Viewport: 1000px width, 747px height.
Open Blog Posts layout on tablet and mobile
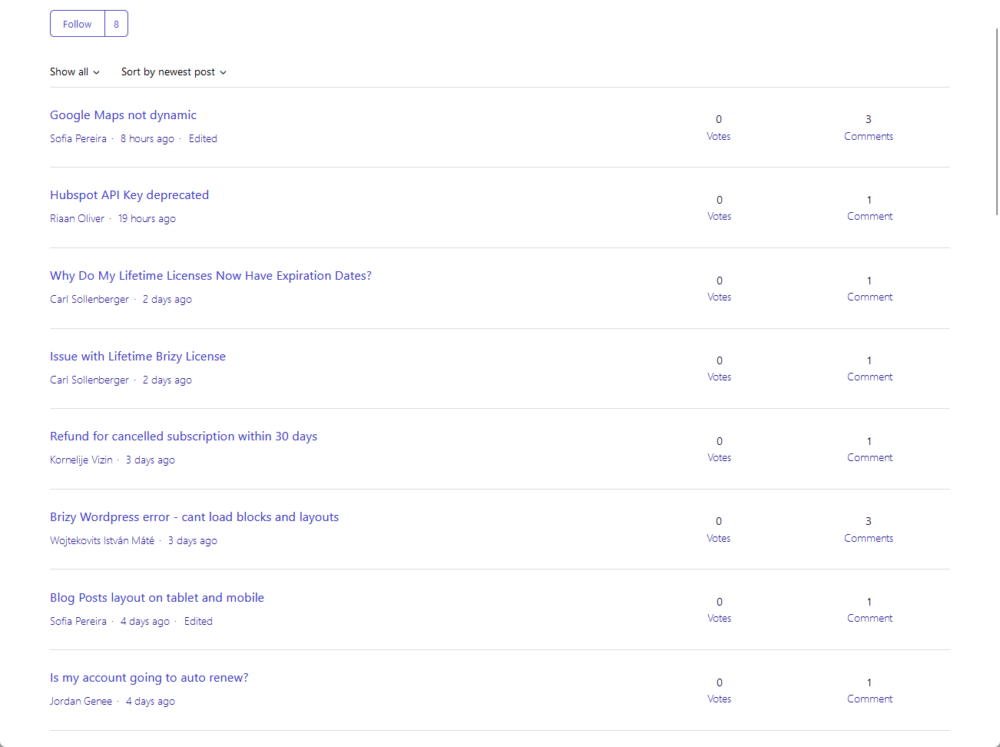coord(157,598)
